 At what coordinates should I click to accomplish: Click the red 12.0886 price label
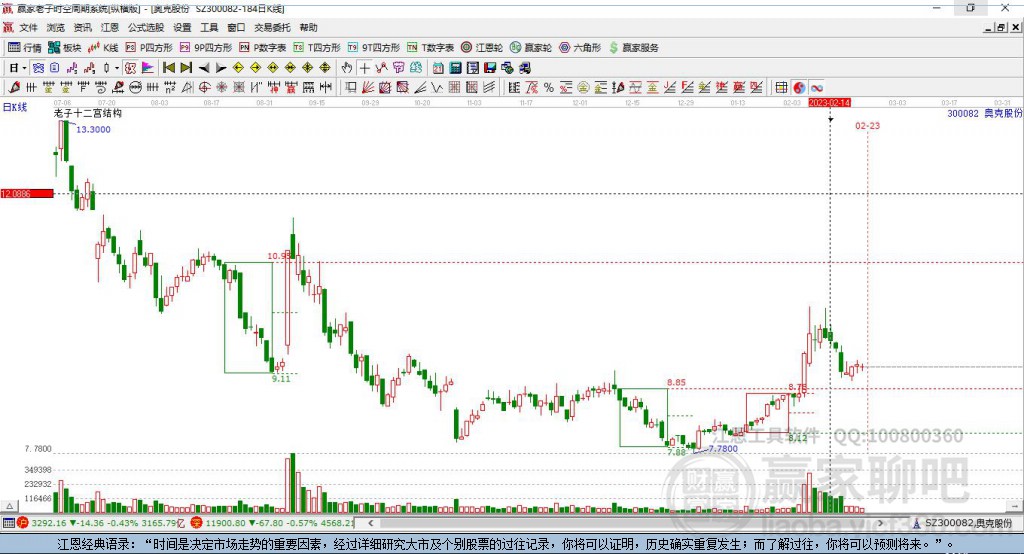pyautogui.click(x=27, y=193)
